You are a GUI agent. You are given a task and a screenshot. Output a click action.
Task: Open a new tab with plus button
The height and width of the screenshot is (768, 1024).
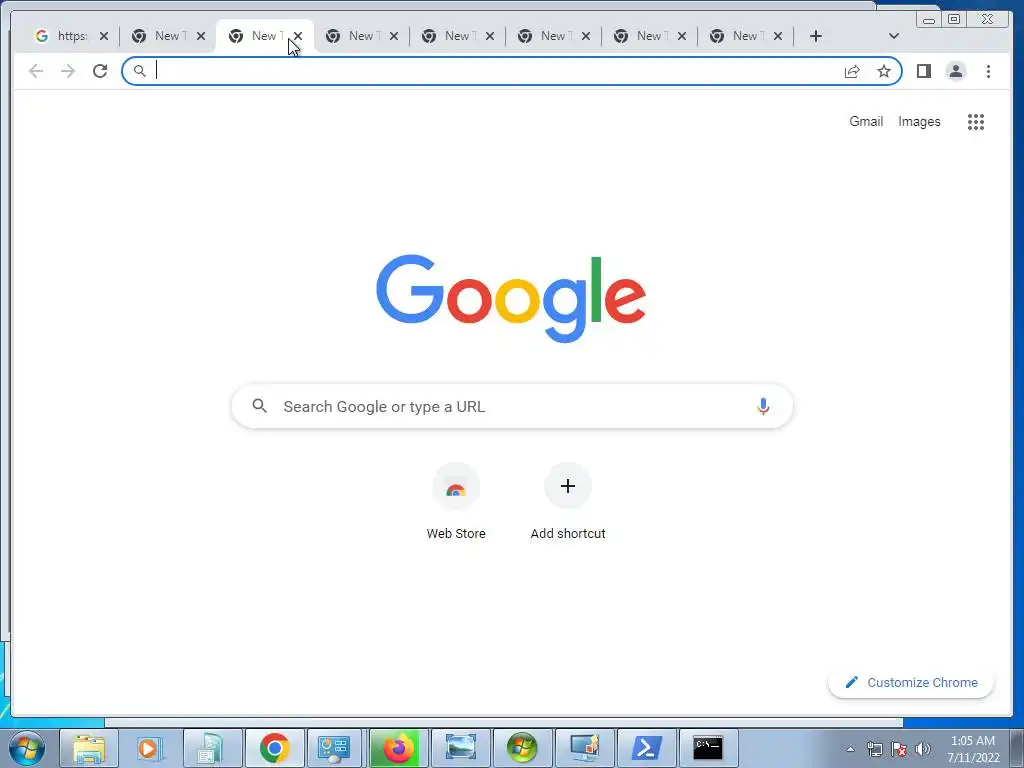(x=815, y=36)
